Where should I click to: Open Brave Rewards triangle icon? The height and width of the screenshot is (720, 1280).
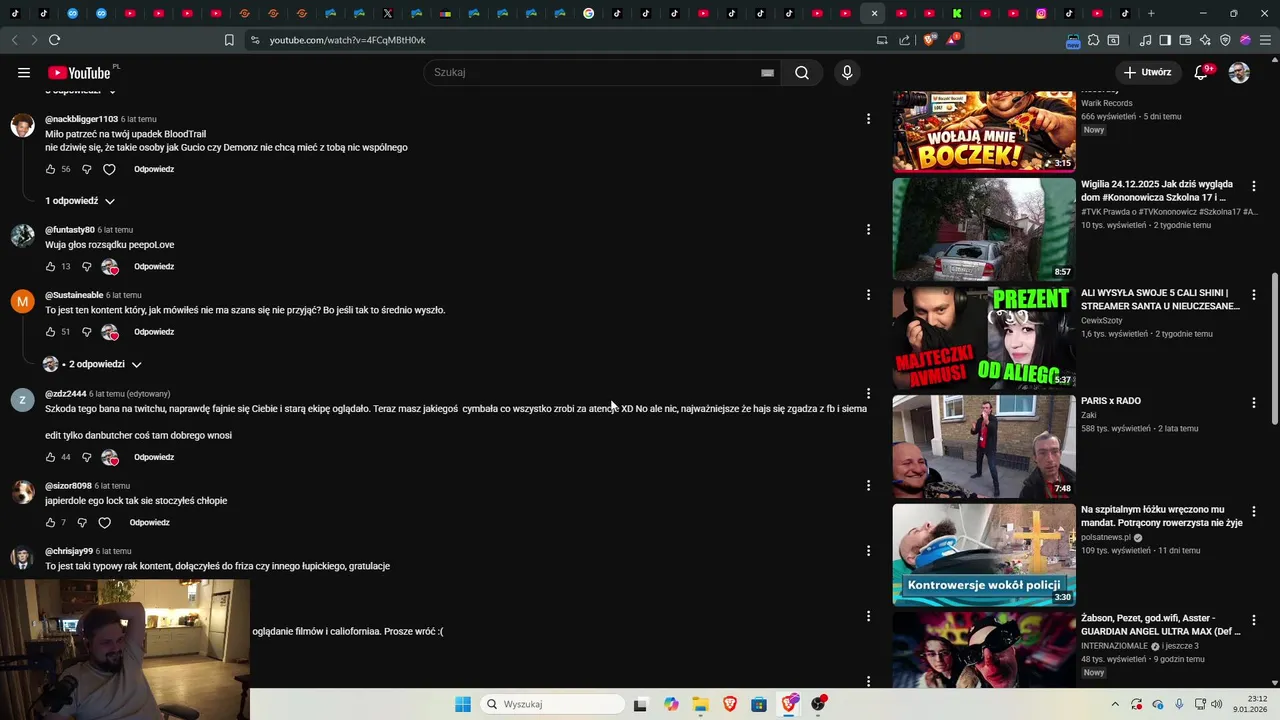coord(954,40)
